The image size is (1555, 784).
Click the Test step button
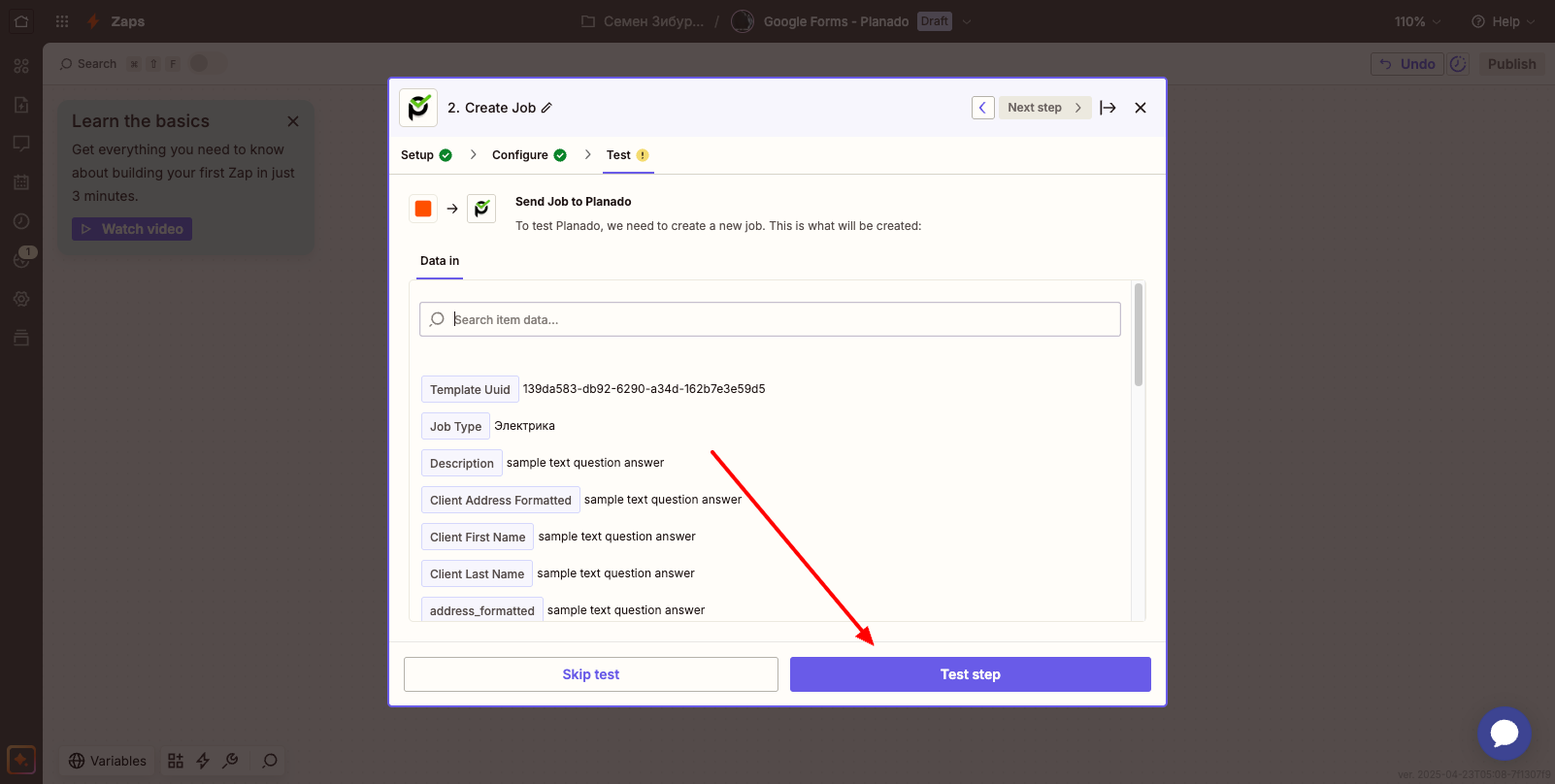tap(971, 674)
